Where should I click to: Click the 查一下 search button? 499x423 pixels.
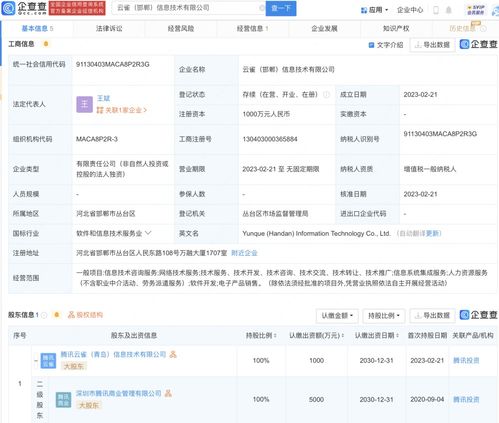[281, 8]
